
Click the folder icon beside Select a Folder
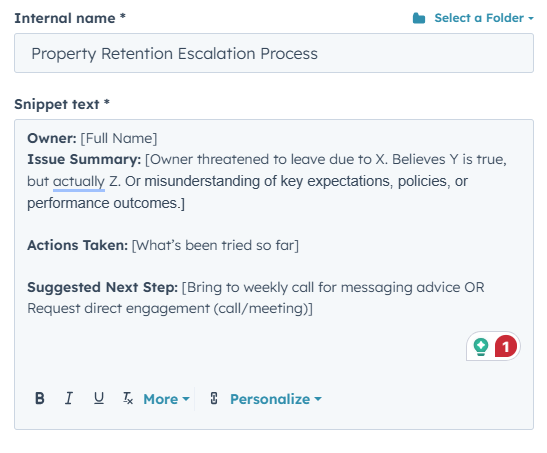coord(419,18)
